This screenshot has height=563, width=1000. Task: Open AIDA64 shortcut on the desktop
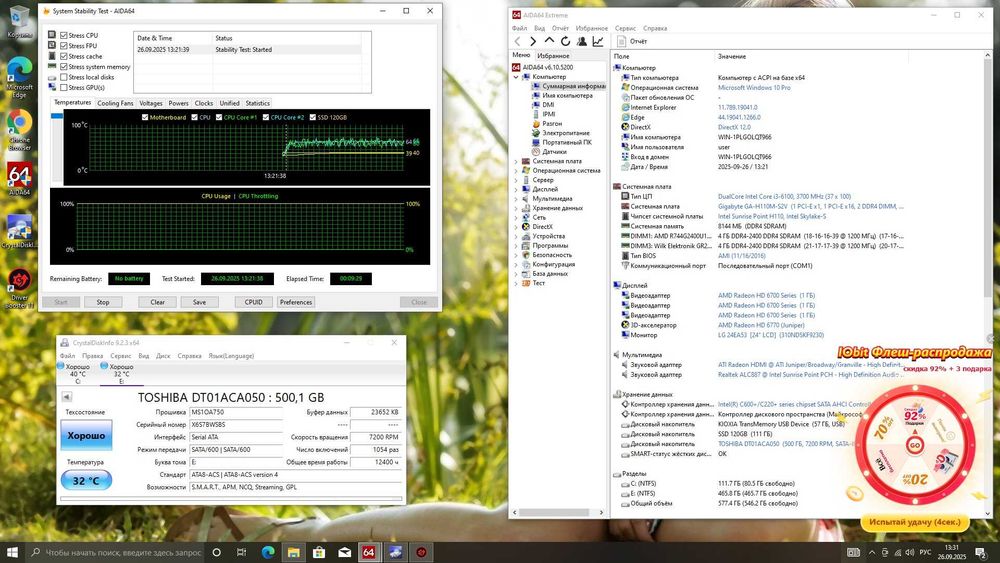[x=19, y=179]
